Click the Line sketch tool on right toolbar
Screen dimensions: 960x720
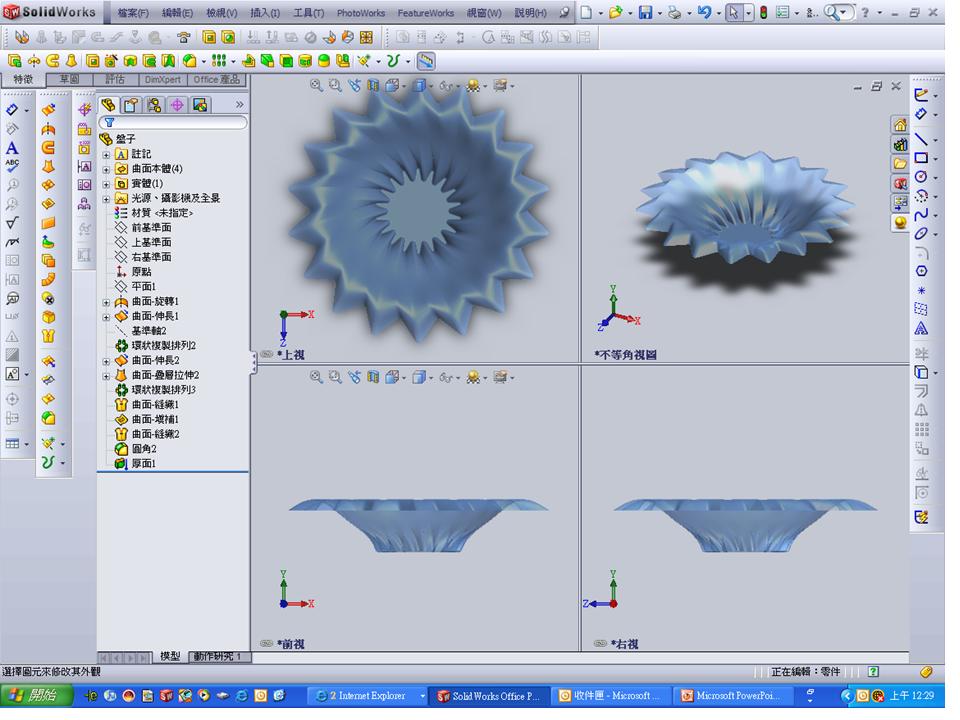[921, 138]
